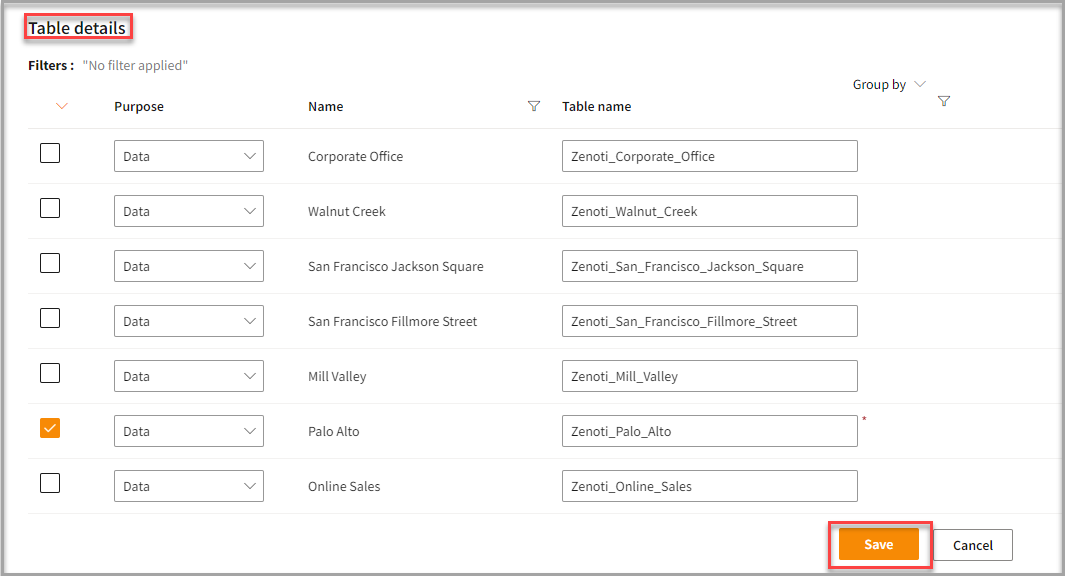Screen dimensions: 1065x576
Task: Select the Walnut Creek row checkbox
Action: click(x=50, y=209)
